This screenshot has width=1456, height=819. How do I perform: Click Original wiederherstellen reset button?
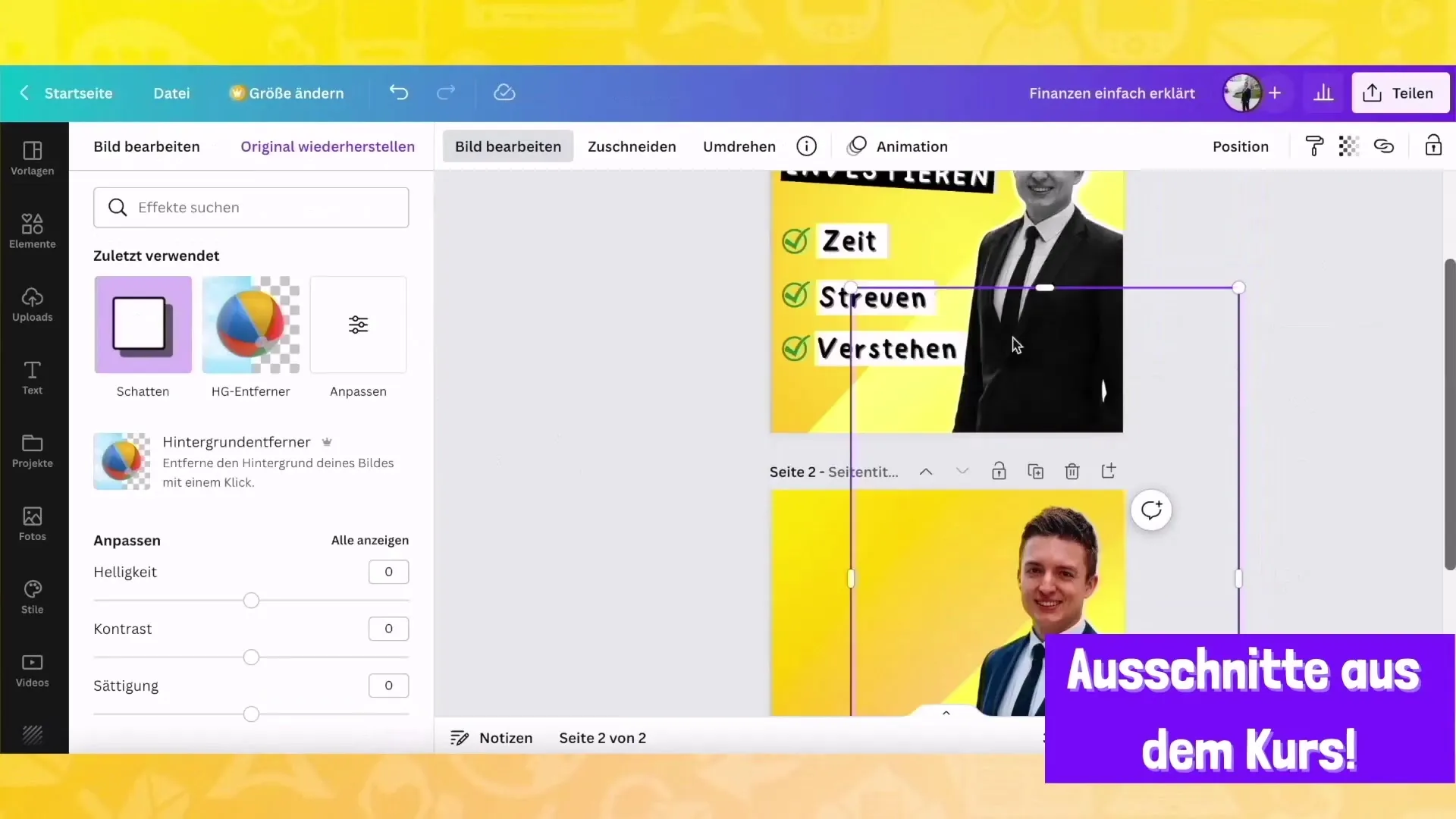click(327, 146)
